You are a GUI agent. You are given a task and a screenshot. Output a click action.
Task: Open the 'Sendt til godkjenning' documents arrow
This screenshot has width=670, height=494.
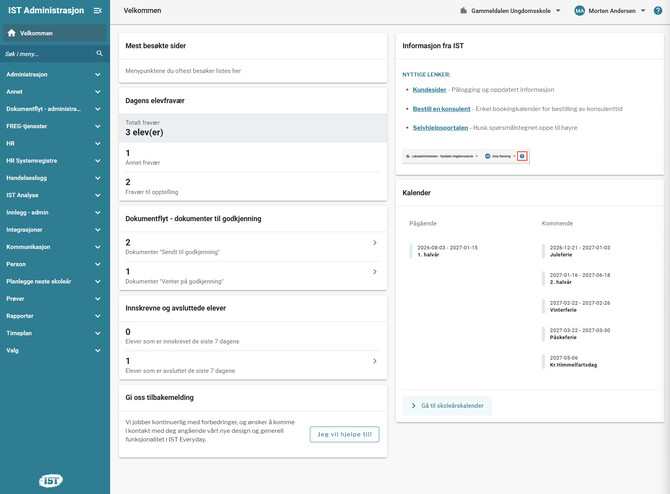click(x=375, y=243)
